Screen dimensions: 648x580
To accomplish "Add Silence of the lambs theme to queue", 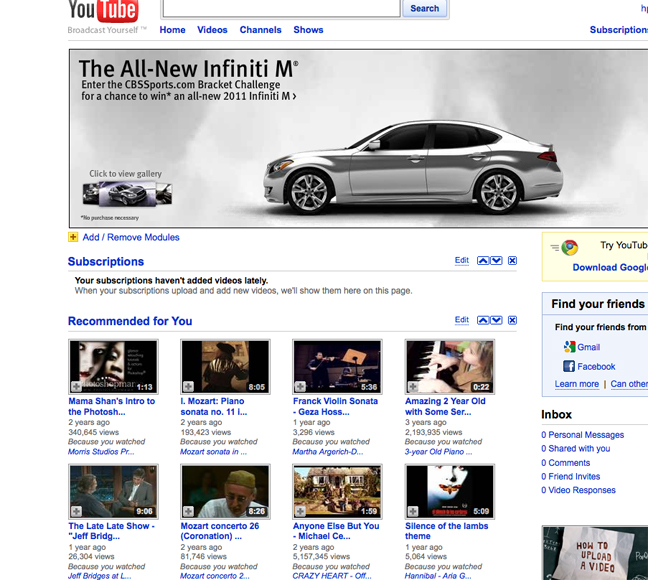I will coord(413,511).
